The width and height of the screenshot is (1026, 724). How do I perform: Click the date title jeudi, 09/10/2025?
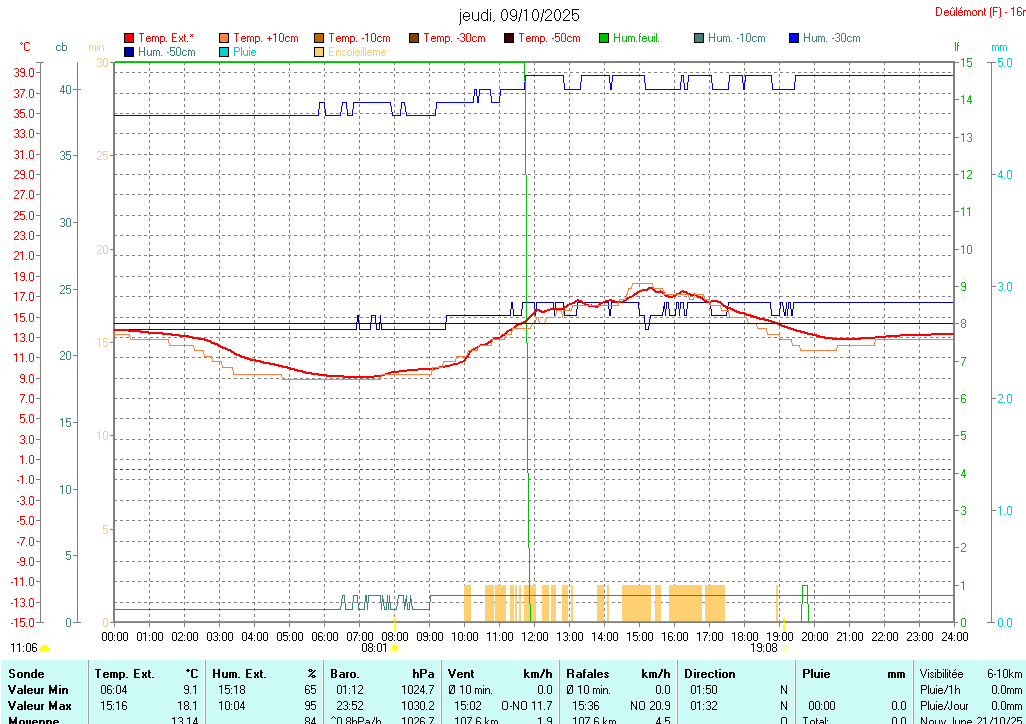coord(518,15)
